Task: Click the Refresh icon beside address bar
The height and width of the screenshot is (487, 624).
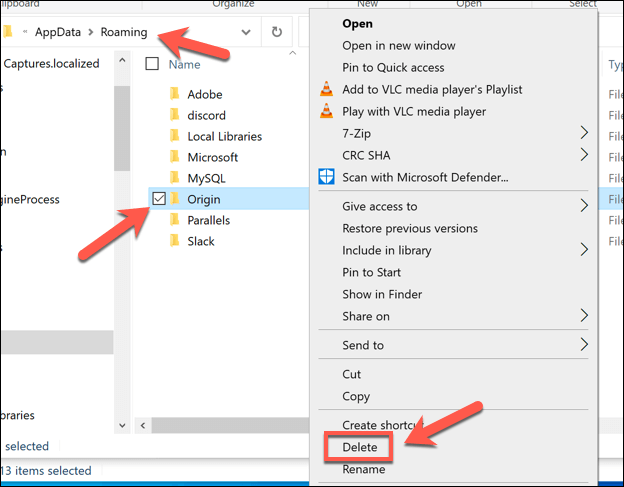Action: [277, 32]
